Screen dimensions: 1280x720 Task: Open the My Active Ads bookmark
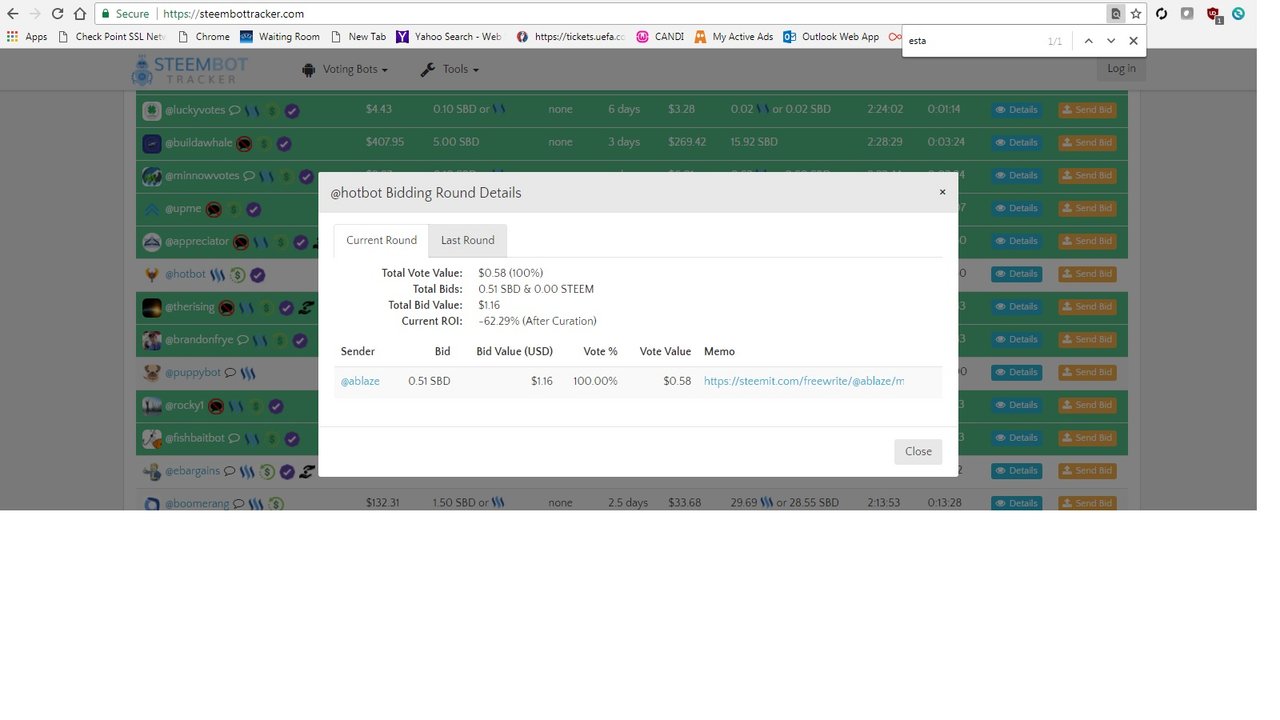point(734,37)
